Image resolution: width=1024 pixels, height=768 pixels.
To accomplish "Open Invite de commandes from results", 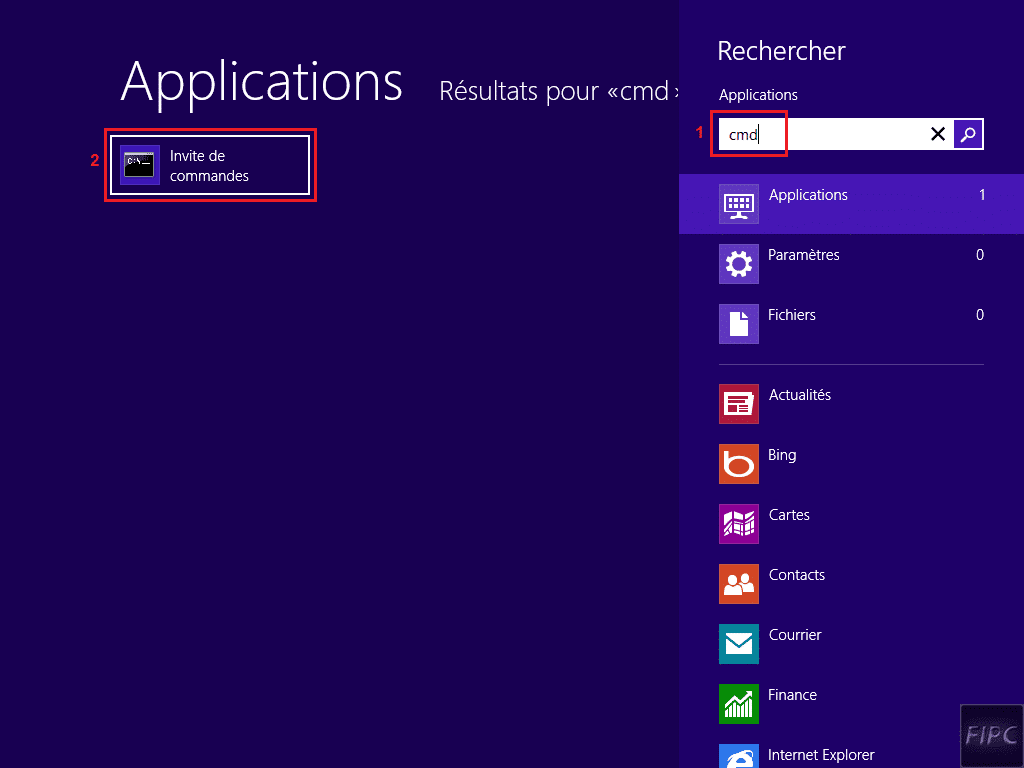I will (x=210, y=165).
